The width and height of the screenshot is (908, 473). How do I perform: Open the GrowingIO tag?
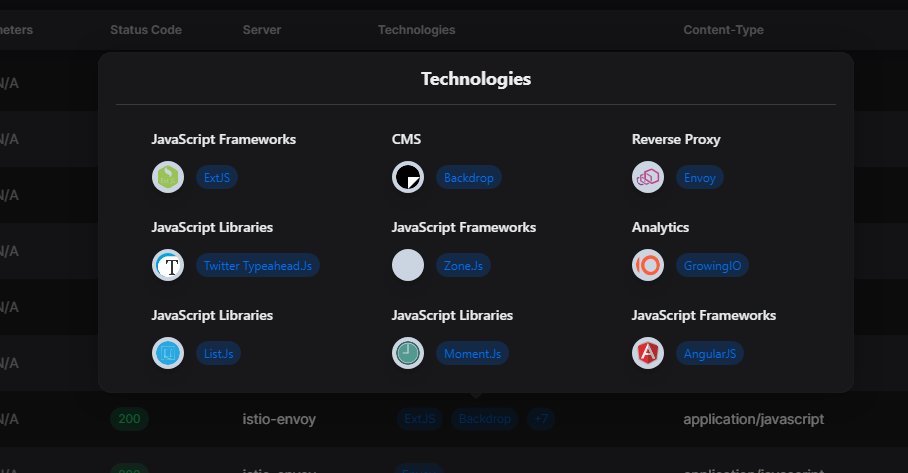point(712,266)
